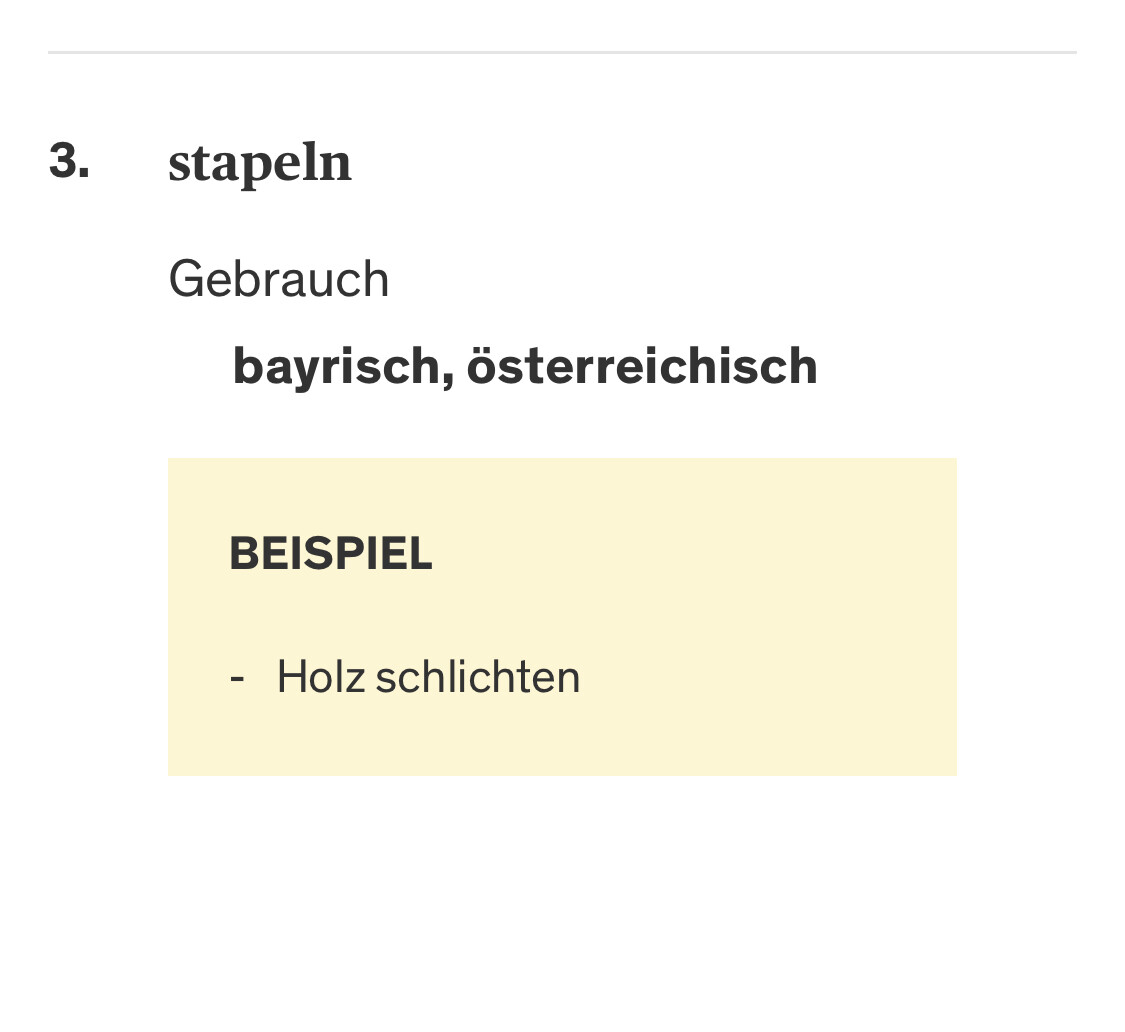Viewport: 1125px width, 1032px height.
Task: Click the gray horizontal divider line
Action: (562, 52)
